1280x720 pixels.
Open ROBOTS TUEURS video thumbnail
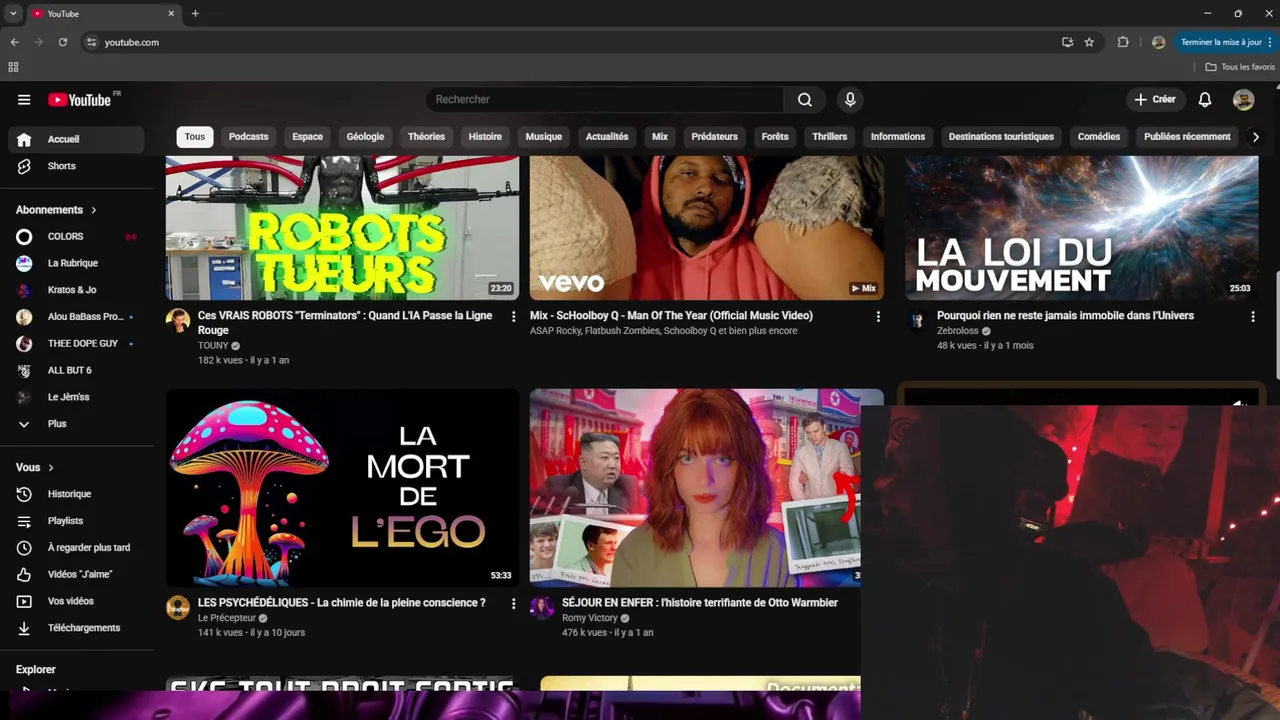pos(342,228)
